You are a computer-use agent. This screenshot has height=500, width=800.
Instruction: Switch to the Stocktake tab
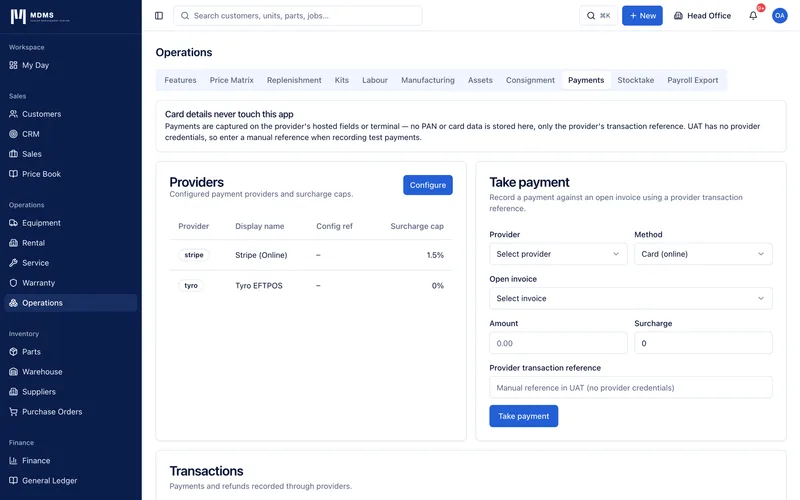click(636, 80)
